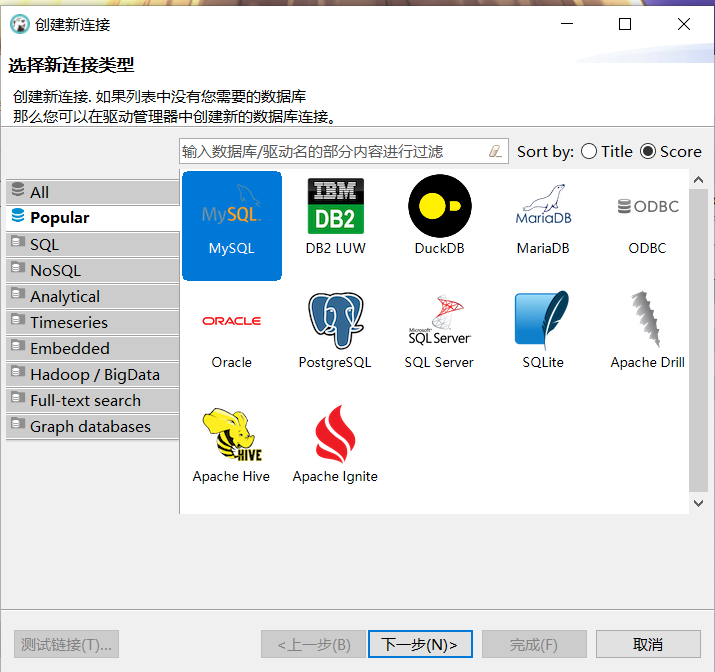
Task: Click the driver list scroll up arrow
Action: point(698,180)
